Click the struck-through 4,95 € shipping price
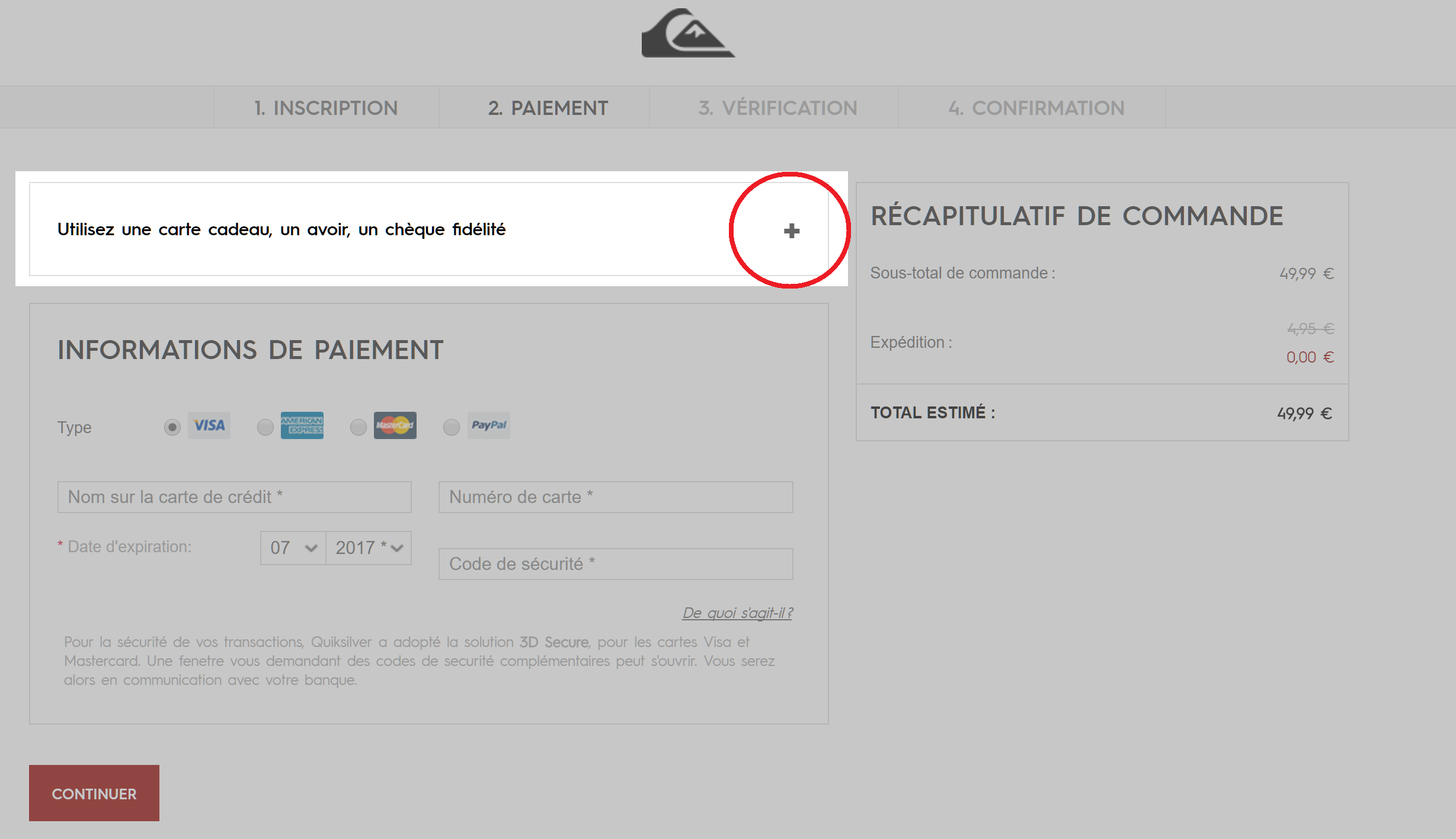 tap(1311, 329)
